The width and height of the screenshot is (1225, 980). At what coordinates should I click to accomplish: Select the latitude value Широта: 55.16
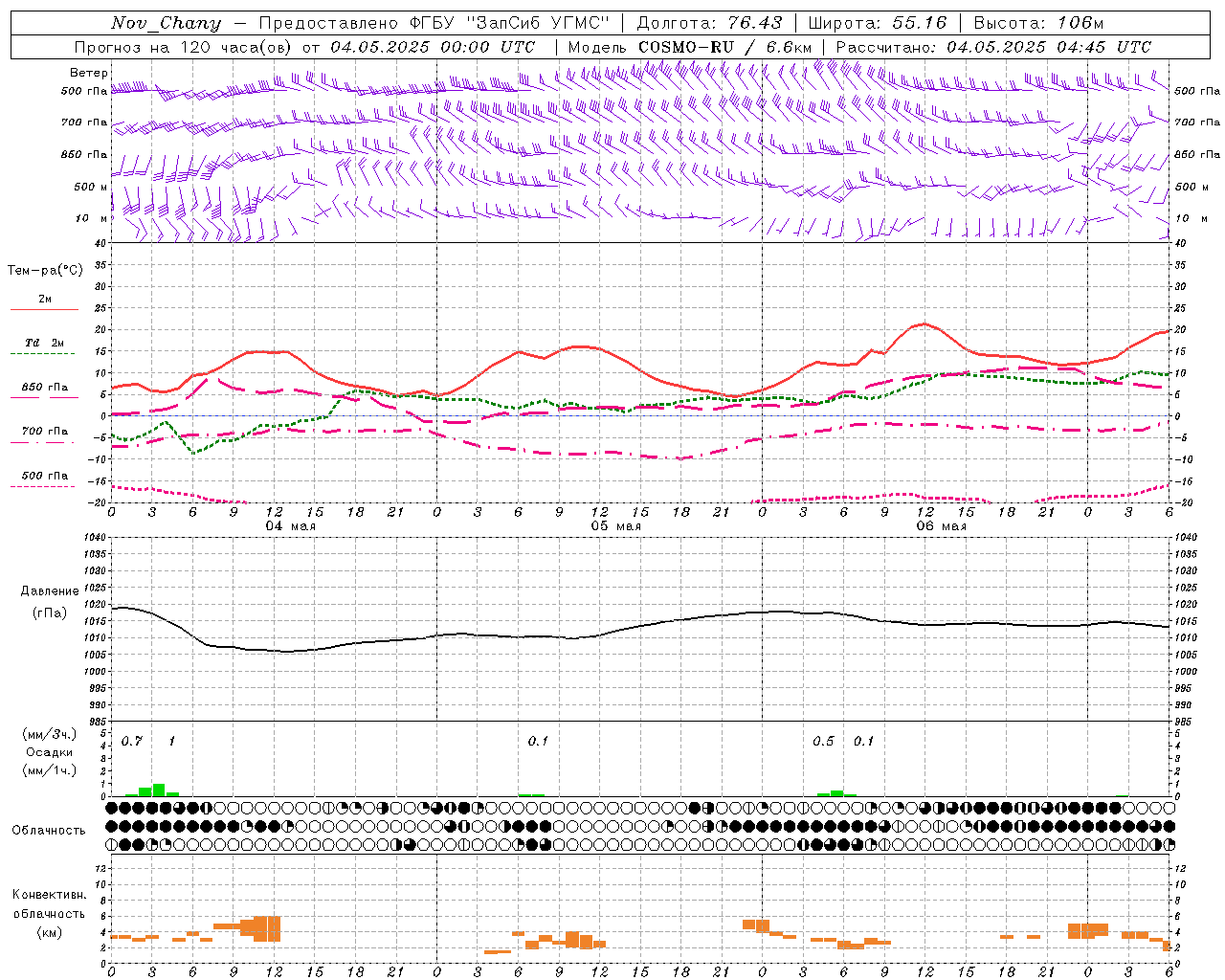coord(878,23)
